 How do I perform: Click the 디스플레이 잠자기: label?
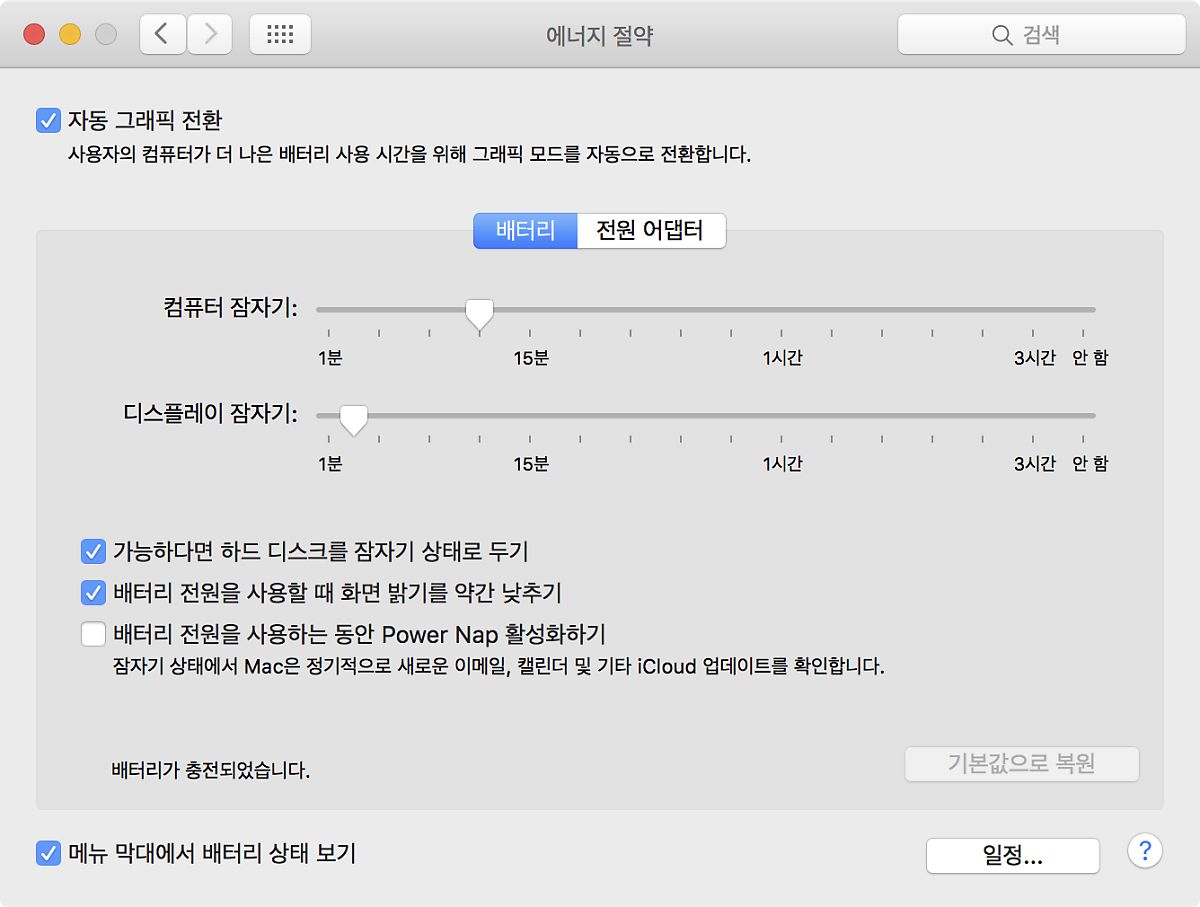point(211,413)
